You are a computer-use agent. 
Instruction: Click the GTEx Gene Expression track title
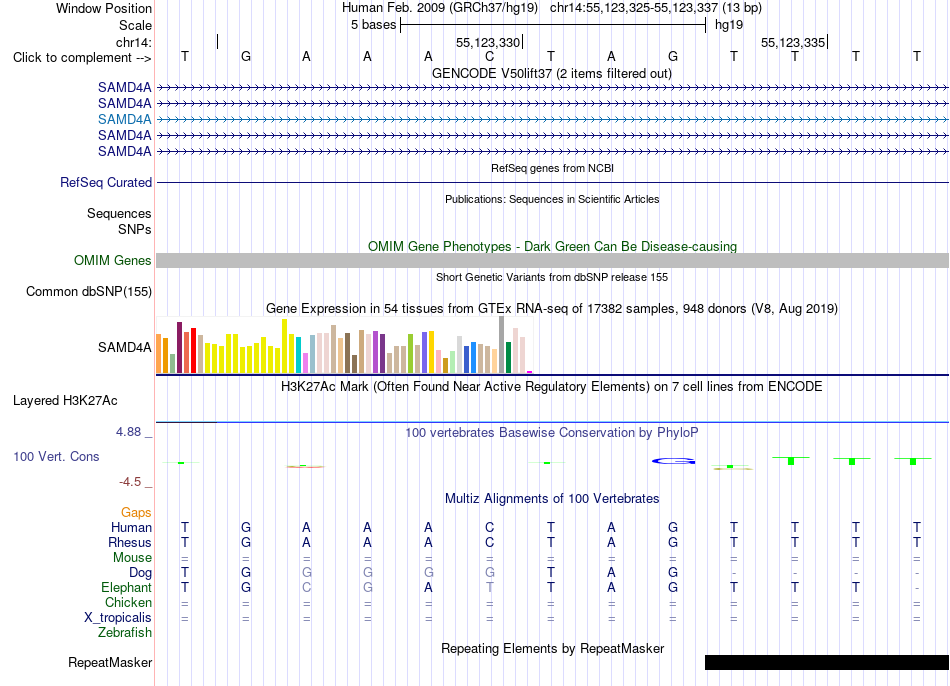click(x=552, y=308)
